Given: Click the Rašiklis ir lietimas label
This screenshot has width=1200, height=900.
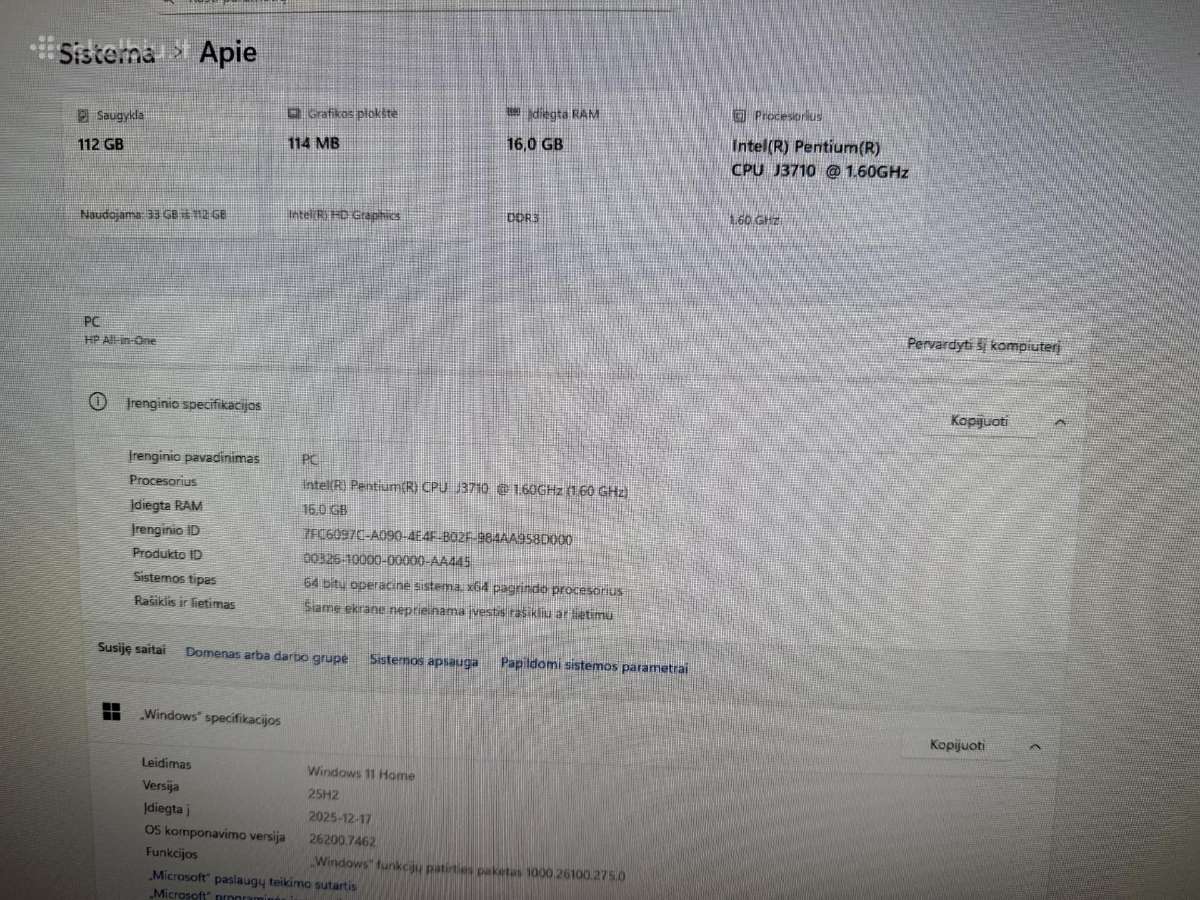Looking at the screenshot, I should coord(185,603).
